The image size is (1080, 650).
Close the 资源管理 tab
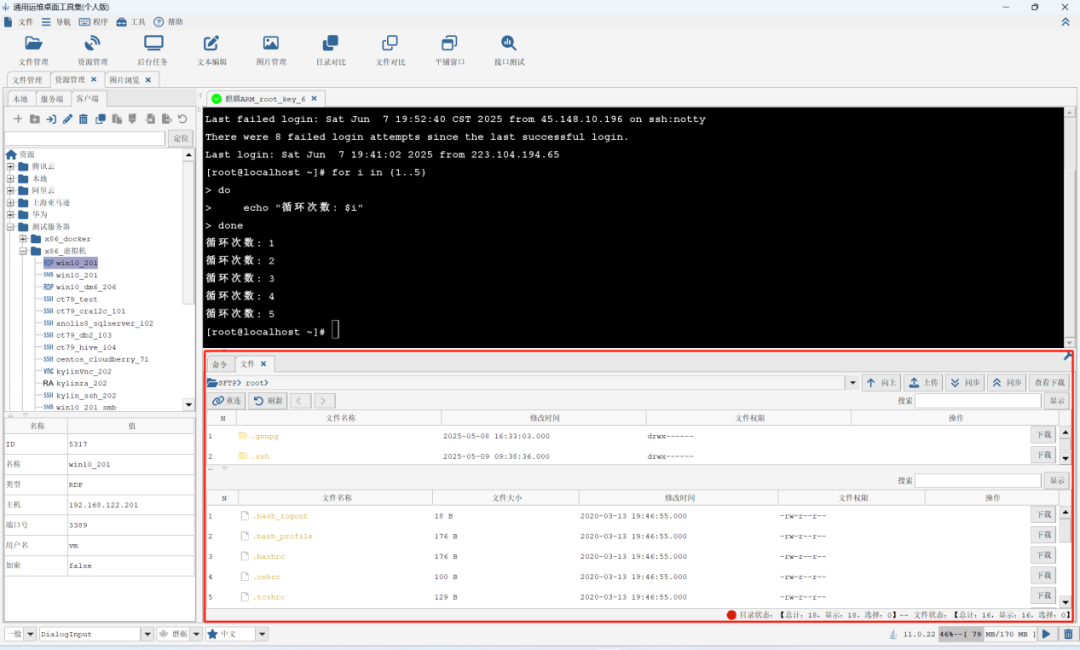coord(94,80)
